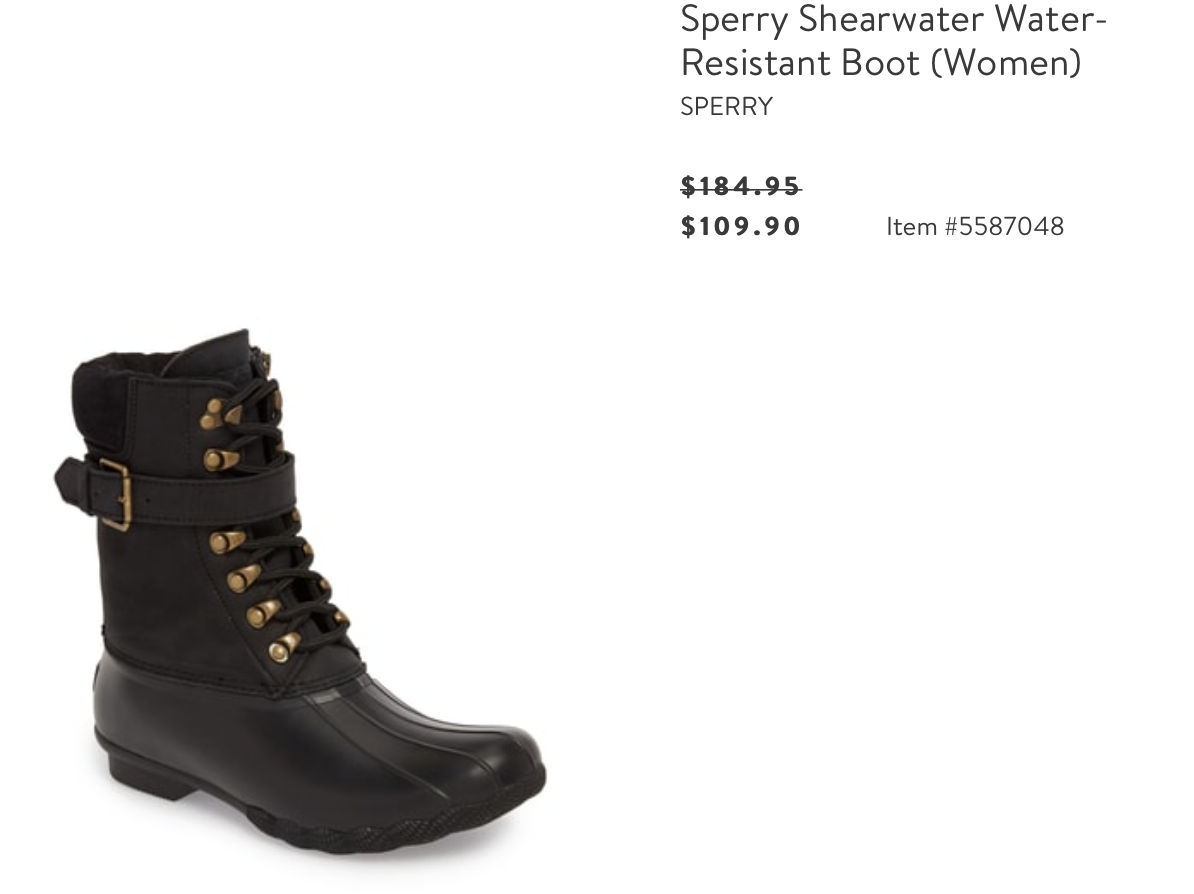
Task: Open the Sperry Shearwater Water-Resistant Boot title
Action: tap(892, 40)
